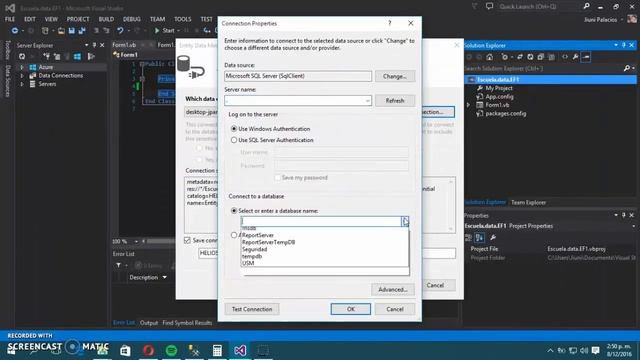Click Refresh icon in Solution Explorer toolbar

(530, 57)
